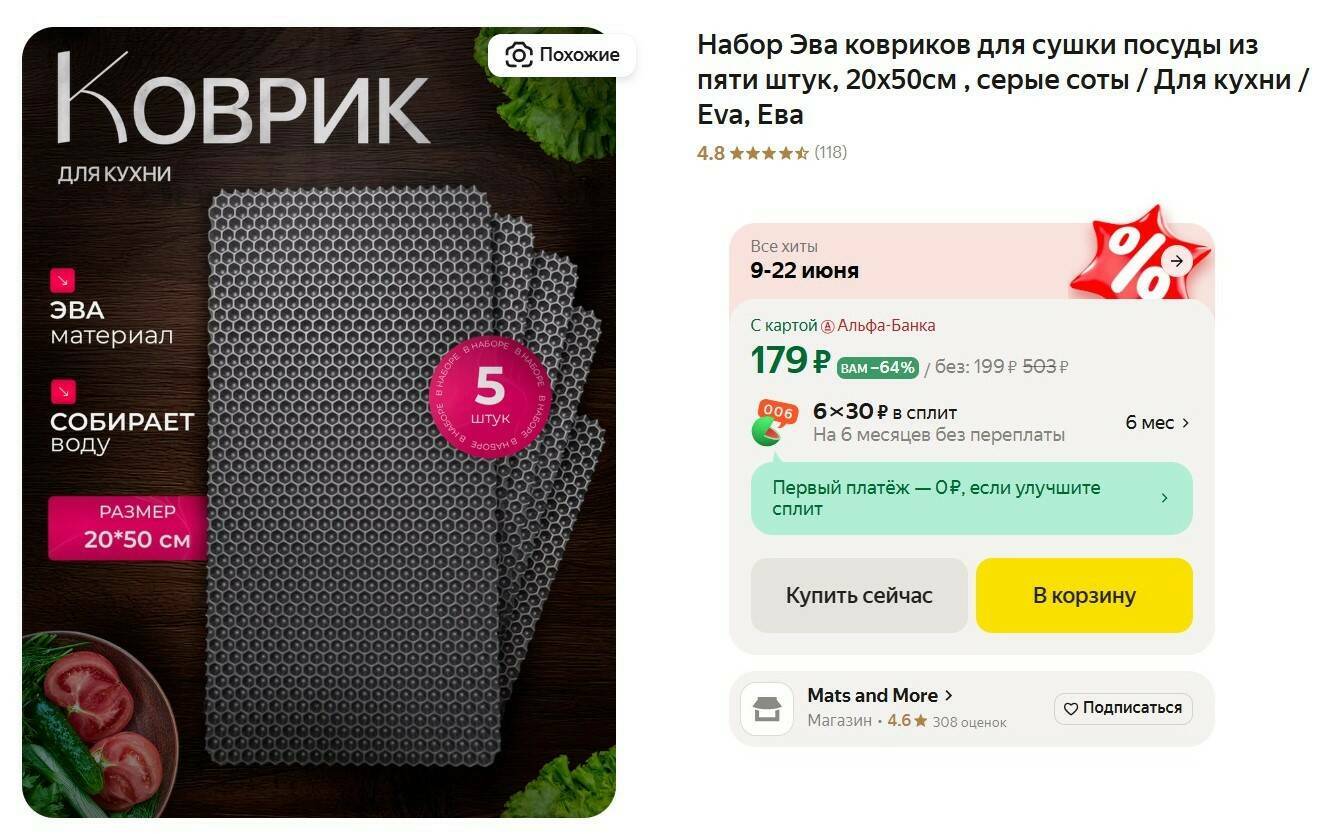Click the Split watermelon icon
This screenshot has width=1333, height=834.
coord(775,422)
